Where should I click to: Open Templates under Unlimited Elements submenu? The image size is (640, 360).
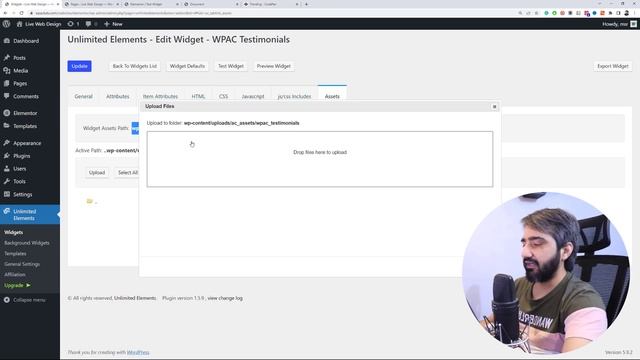pos(15,253)
